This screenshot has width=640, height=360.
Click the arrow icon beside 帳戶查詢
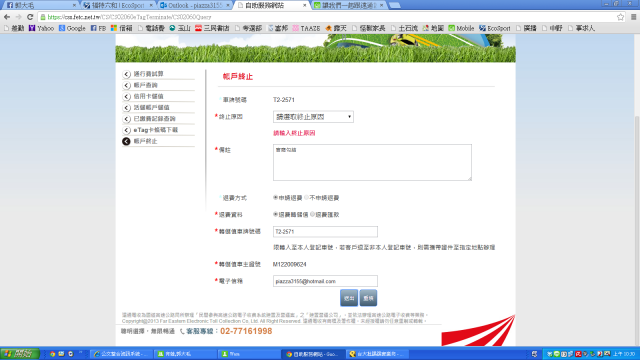(126, 85)
